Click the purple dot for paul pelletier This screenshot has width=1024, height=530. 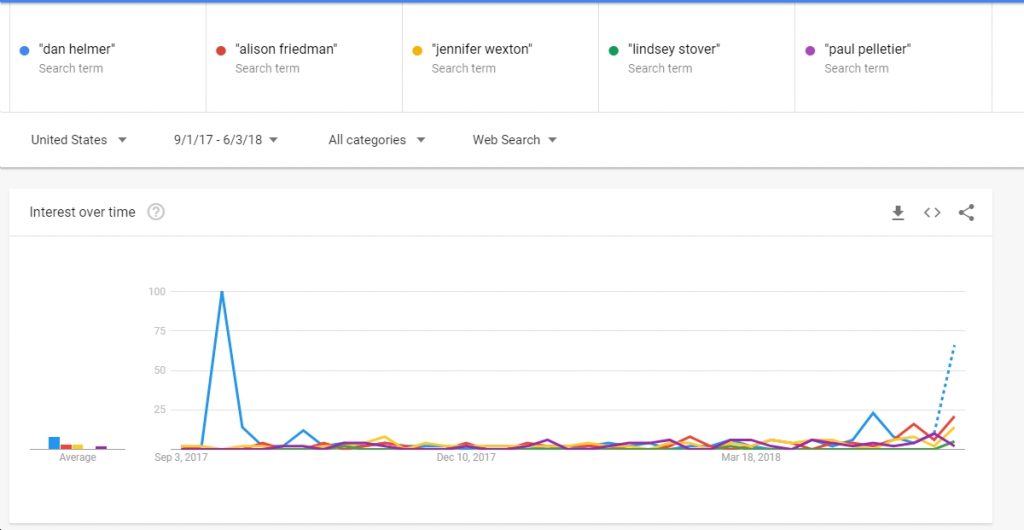810,50
